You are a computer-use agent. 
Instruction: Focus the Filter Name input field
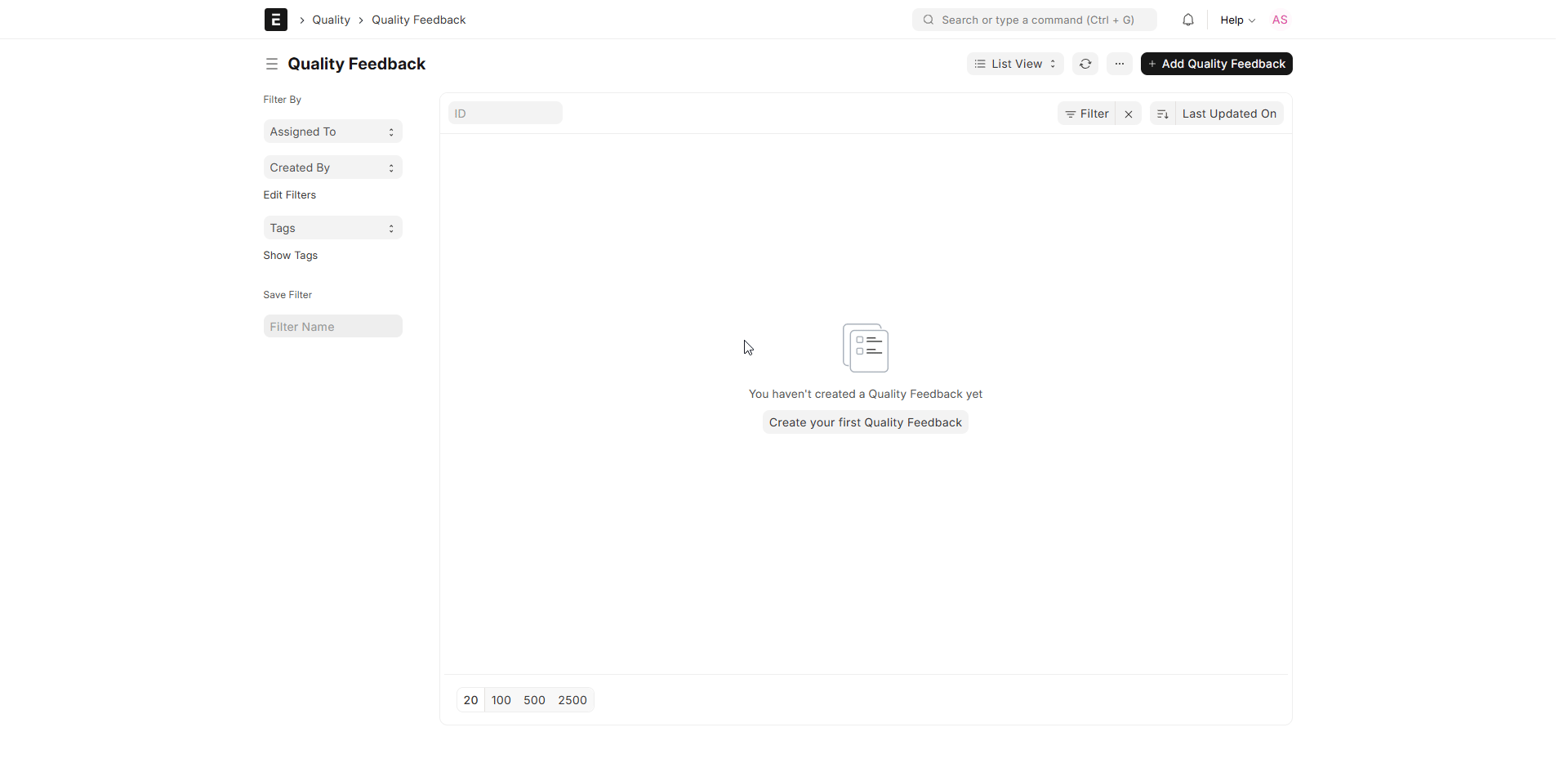coord(332,327)
